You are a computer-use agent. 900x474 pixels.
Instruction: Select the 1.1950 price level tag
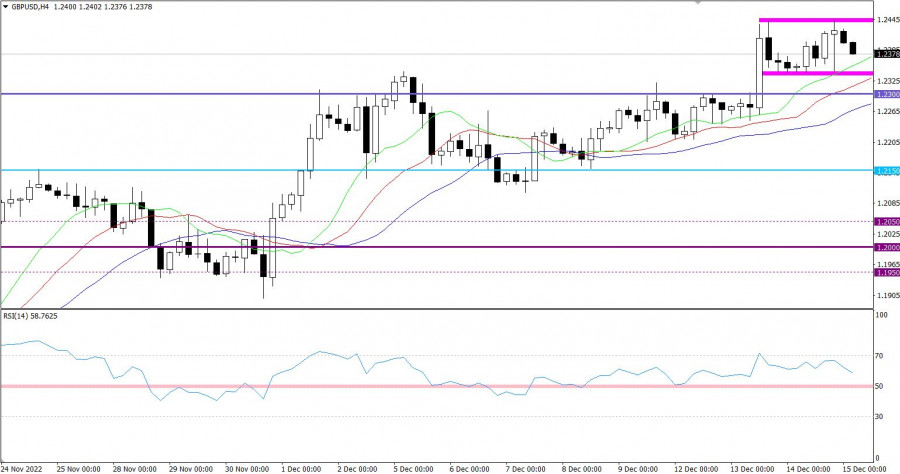click(886, 272)
